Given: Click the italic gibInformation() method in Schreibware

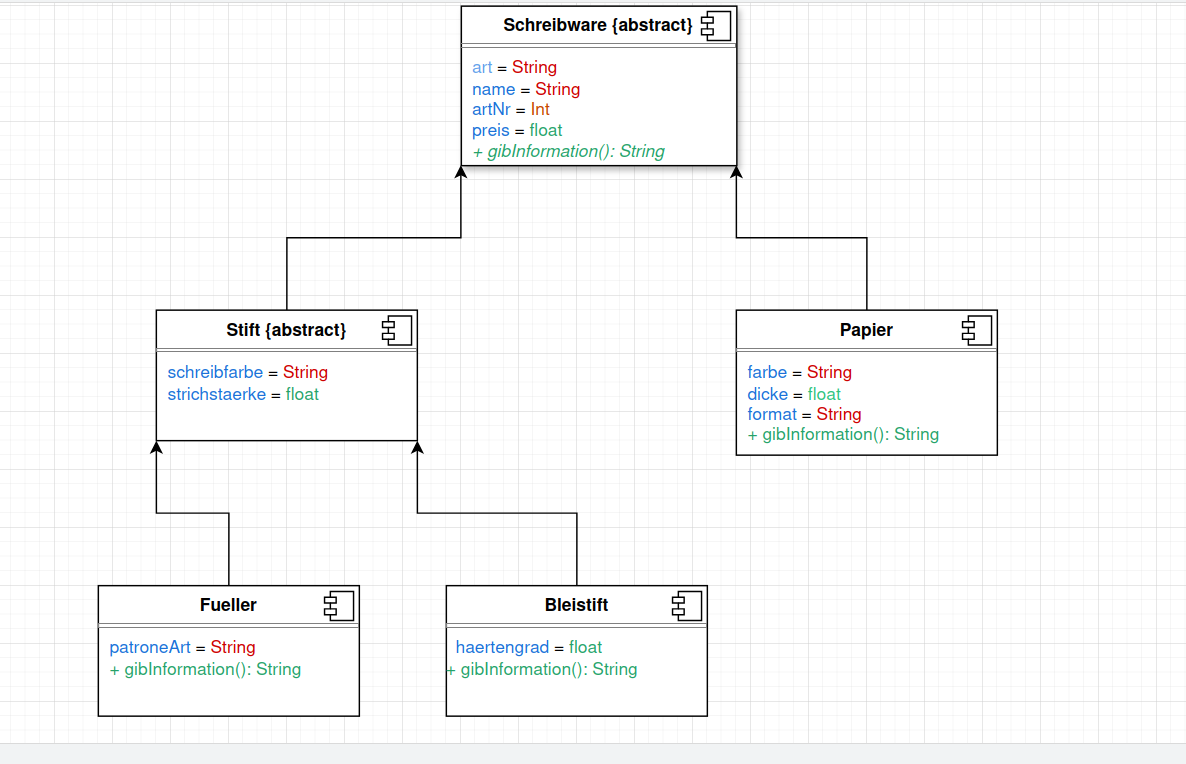Looking at the screenshot, I should tap(568, 152).
